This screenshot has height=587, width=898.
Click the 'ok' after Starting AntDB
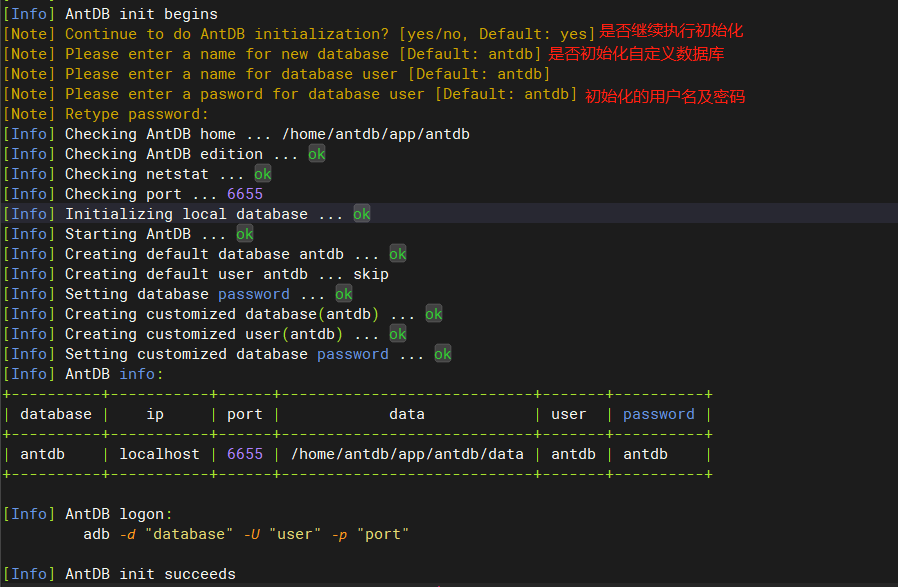point(245,234)
